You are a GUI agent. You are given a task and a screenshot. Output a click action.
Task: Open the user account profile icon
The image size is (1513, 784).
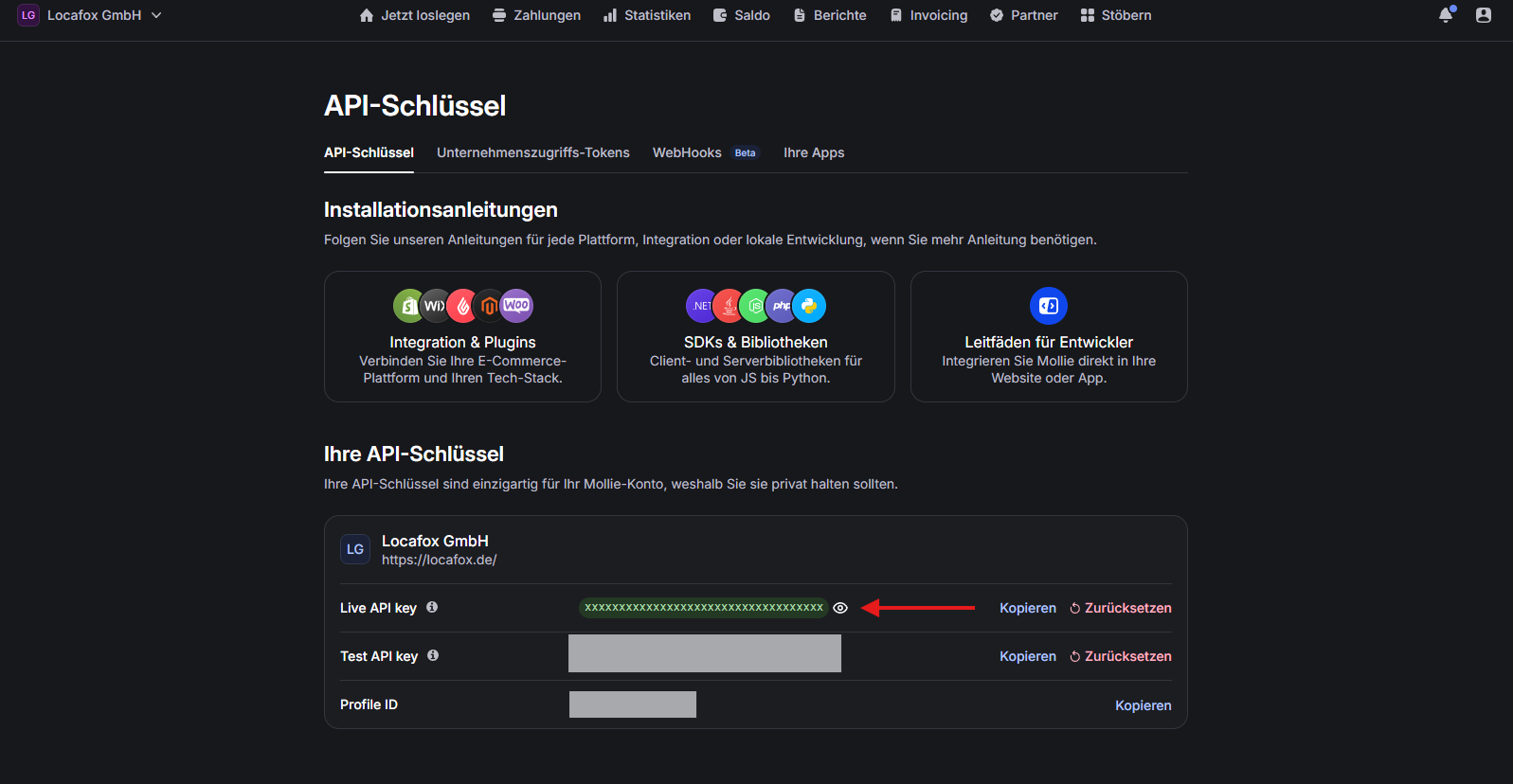click(1484, 15)
